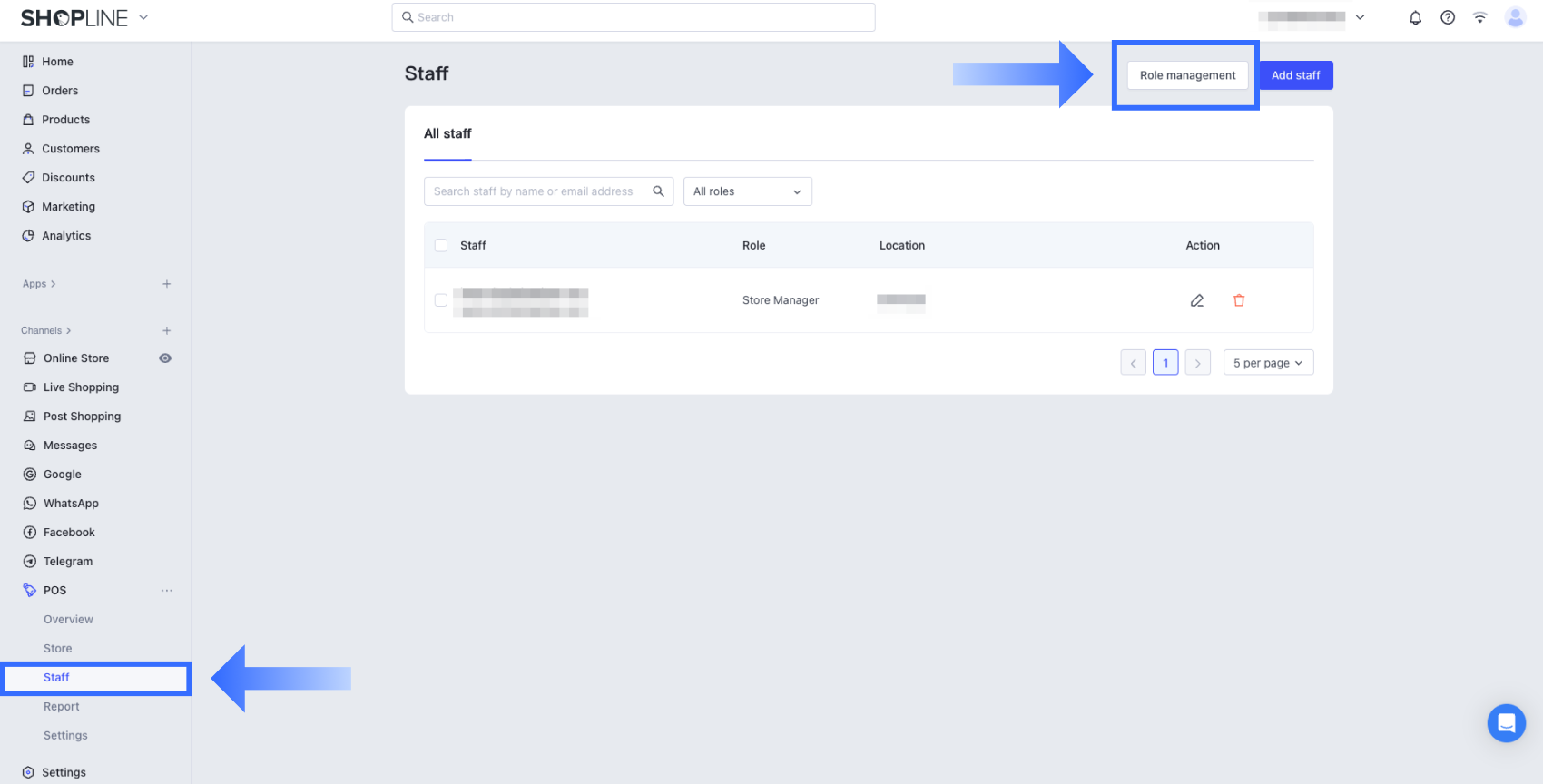This screenshot has height=784, width=1543.
Task: Open the live chat bubble
Action: [1506, 723]
